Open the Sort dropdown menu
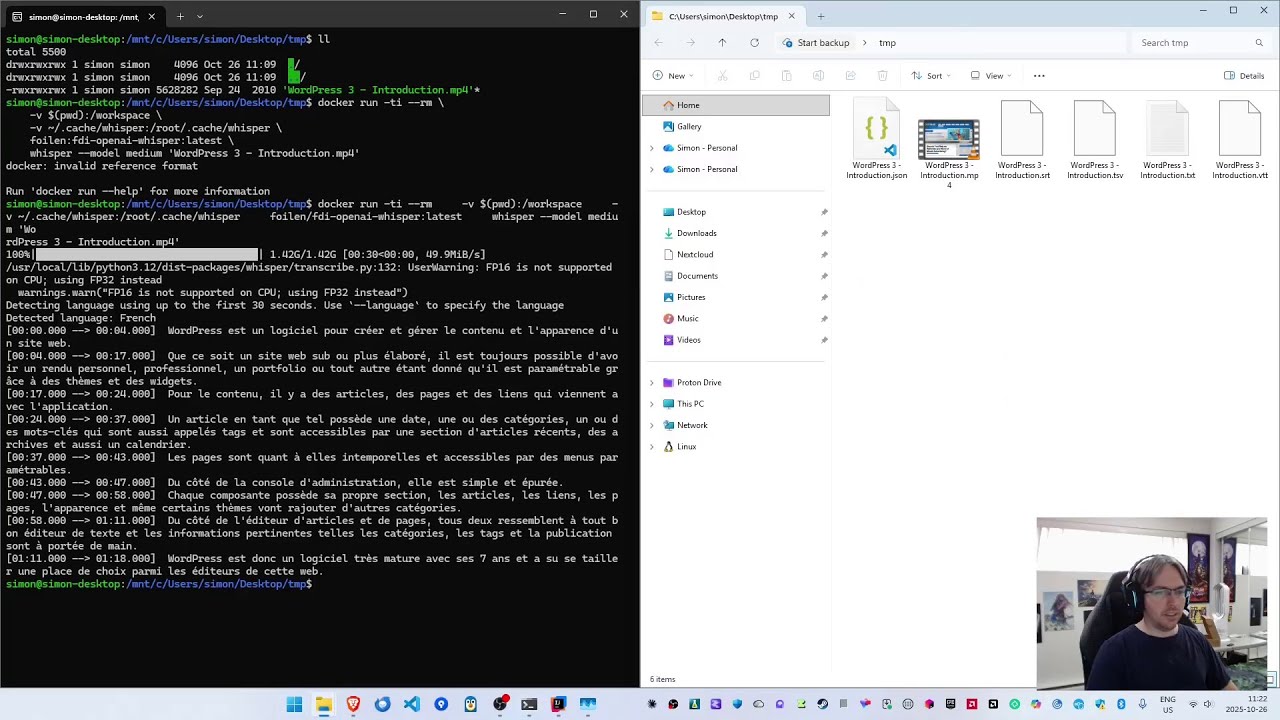Viewport: 1280px width, 720px height. (931, 76)
